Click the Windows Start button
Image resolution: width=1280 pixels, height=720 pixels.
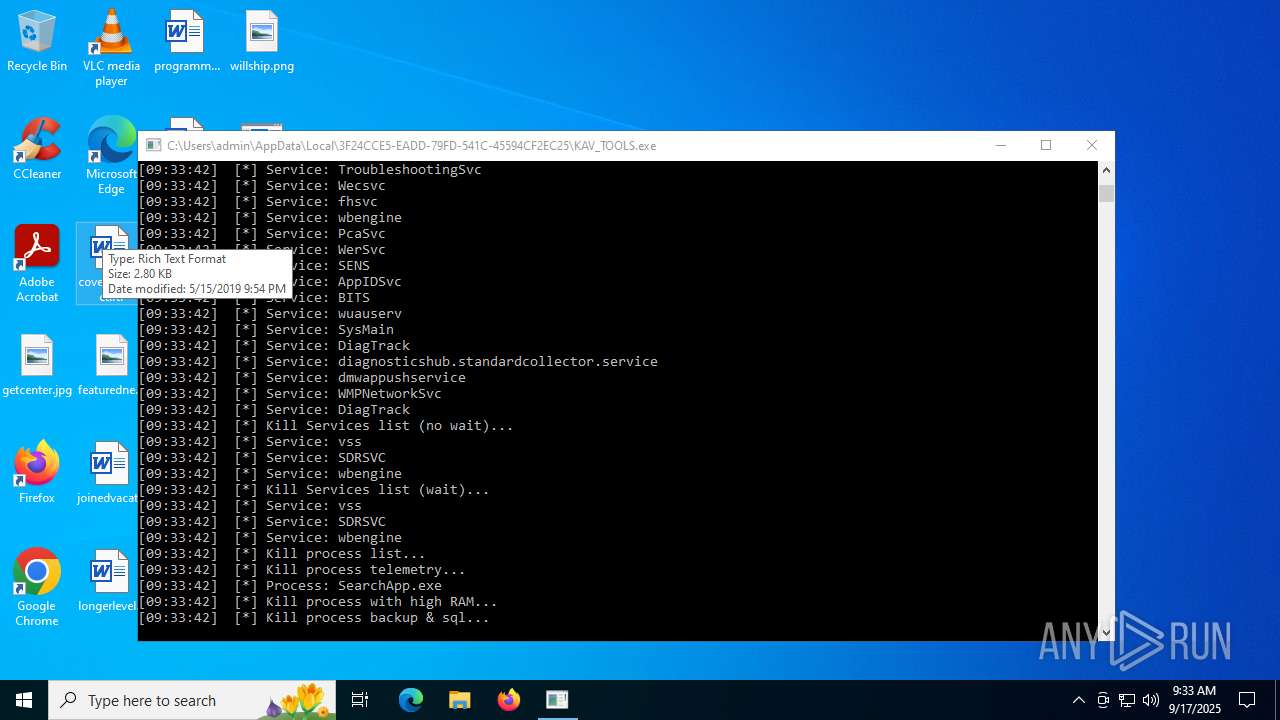[x=24, y=700]
